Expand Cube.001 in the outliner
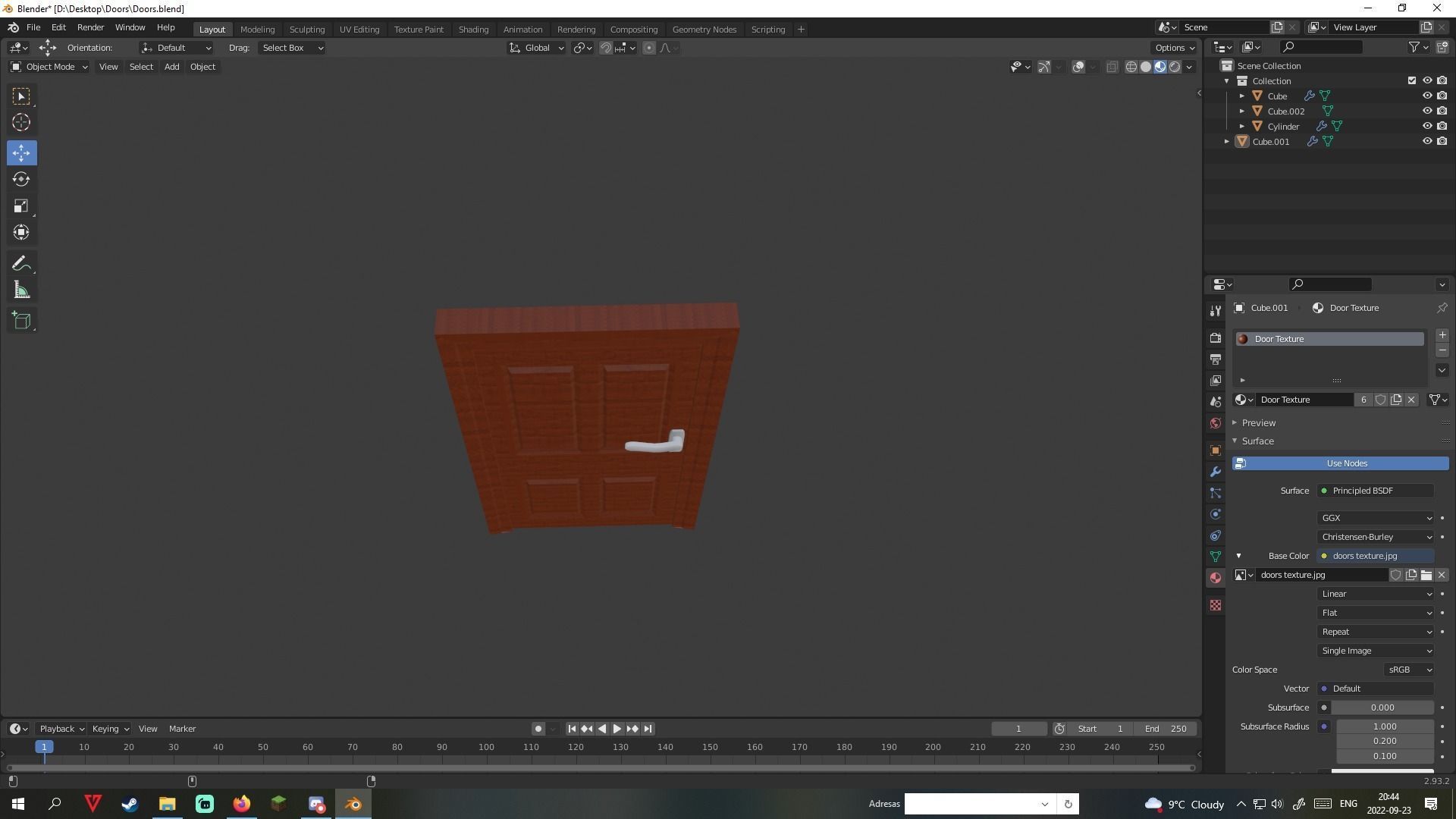 [1226, 142]
